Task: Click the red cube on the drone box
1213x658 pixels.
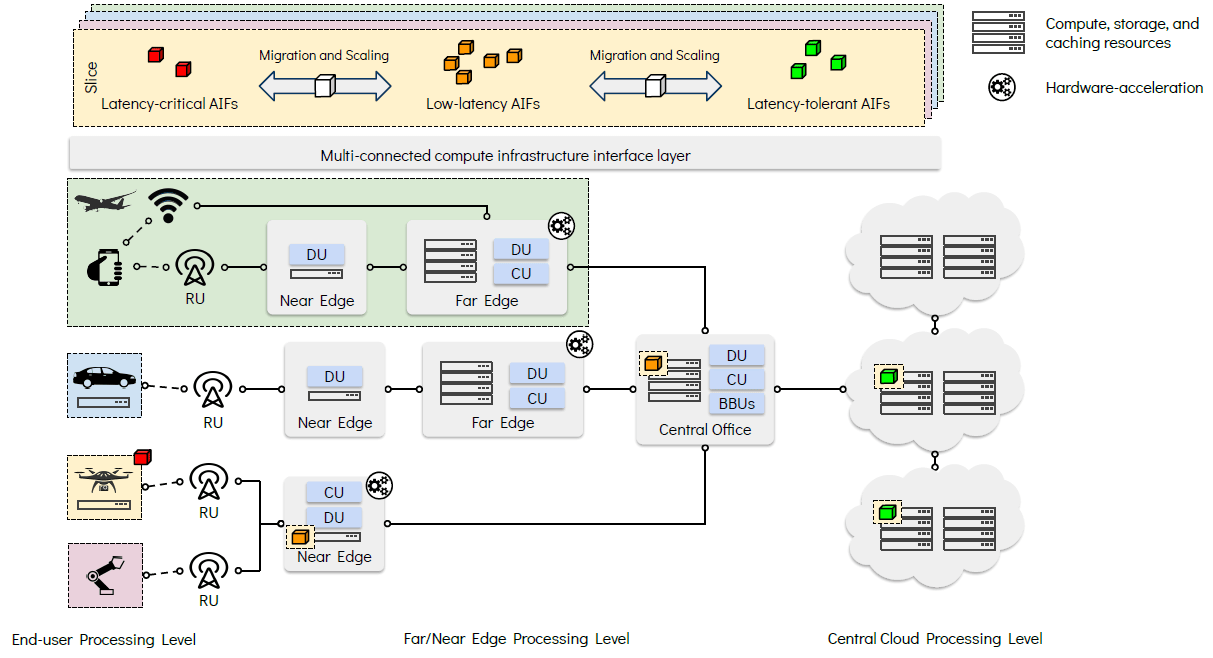Action: click(x=141, y=459)
